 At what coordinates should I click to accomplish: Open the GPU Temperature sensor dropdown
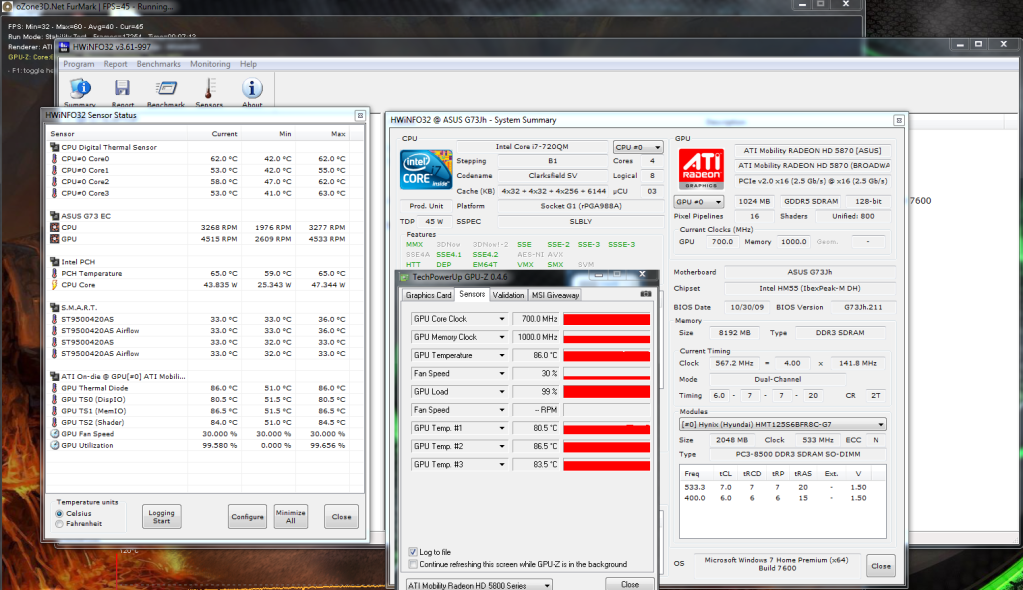[x=502, y=356]
